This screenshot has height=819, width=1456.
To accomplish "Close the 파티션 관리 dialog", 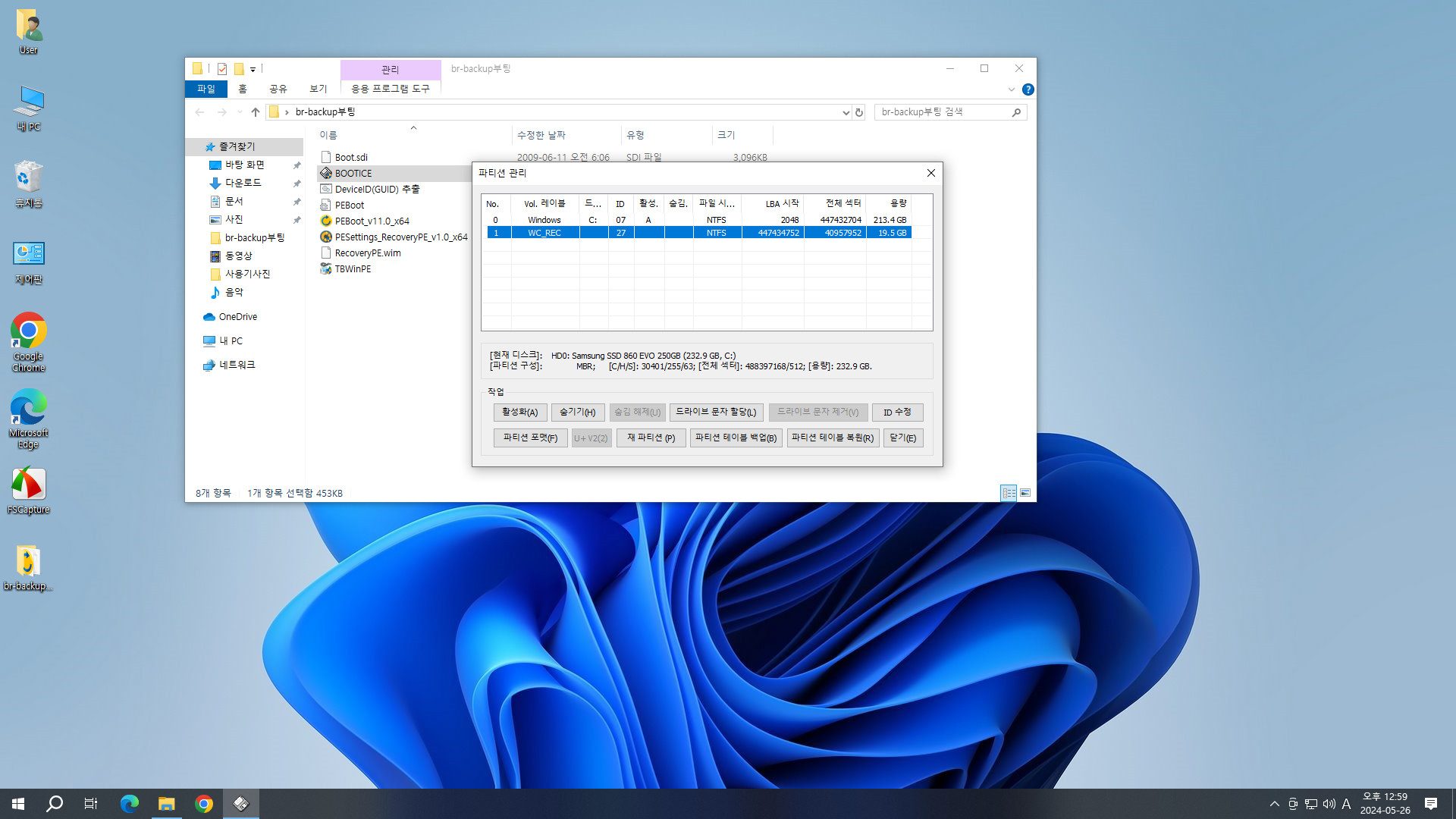I will coord(931,173).
